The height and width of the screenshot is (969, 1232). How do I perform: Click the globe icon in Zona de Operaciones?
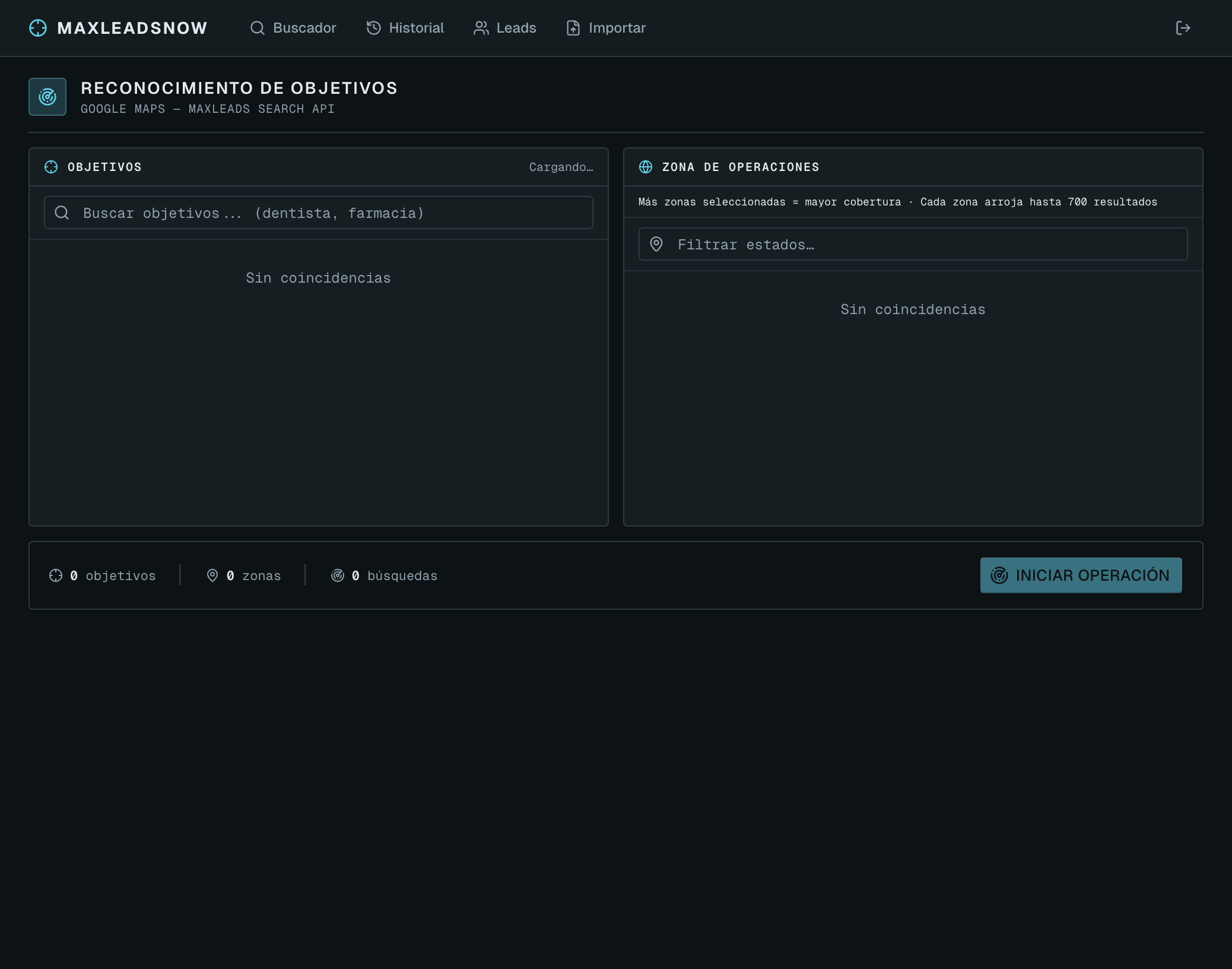(x=646, y=167)
